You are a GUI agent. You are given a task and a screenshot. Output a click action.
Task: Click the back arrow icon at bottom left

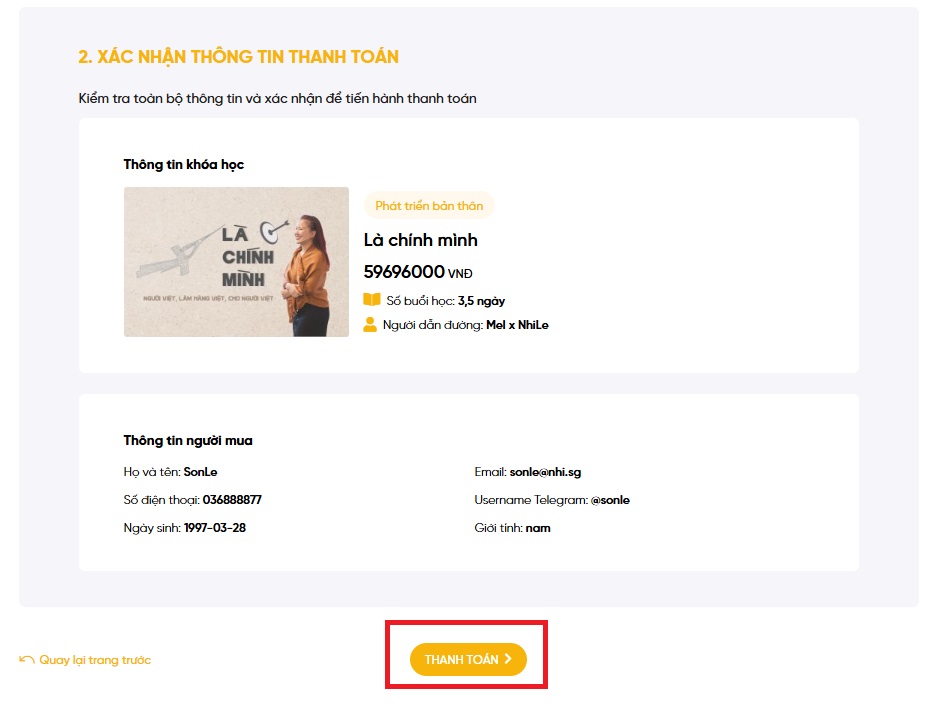27,660
